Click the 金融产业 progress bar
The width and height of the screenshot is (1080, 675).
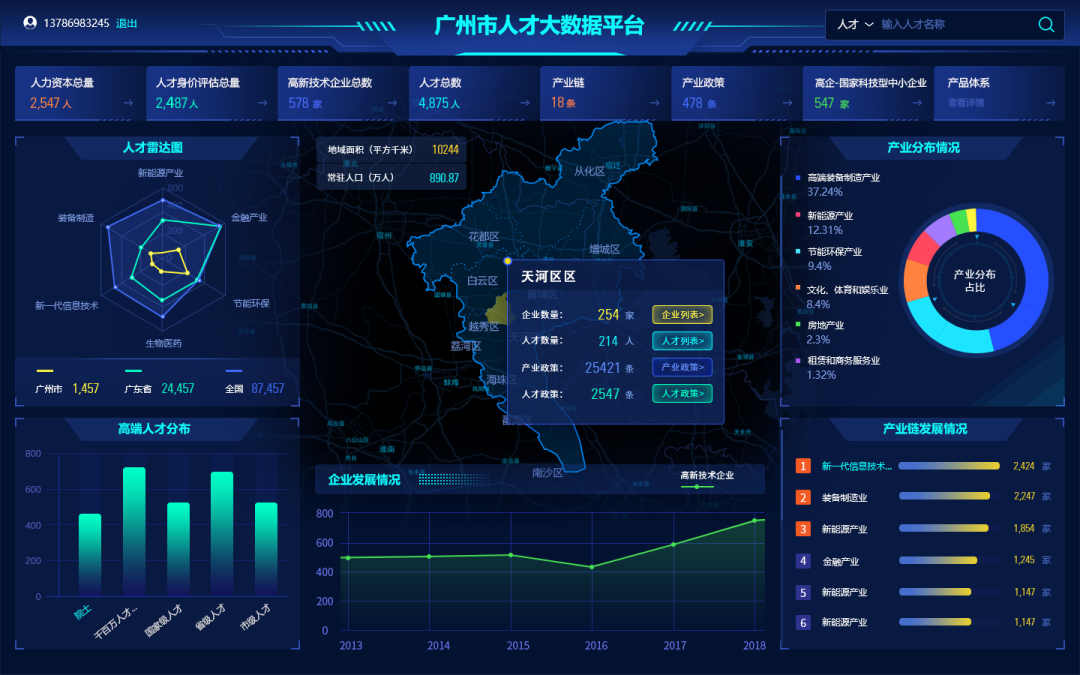coord(937,561)
